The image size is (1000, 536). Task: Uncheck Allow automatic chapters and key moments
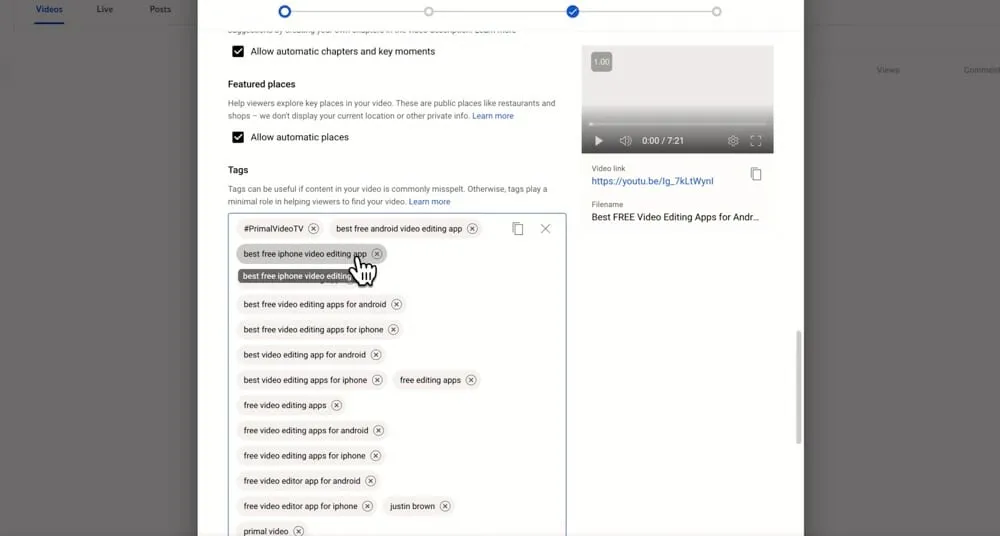pyautogui.click(x=238, y=51)
